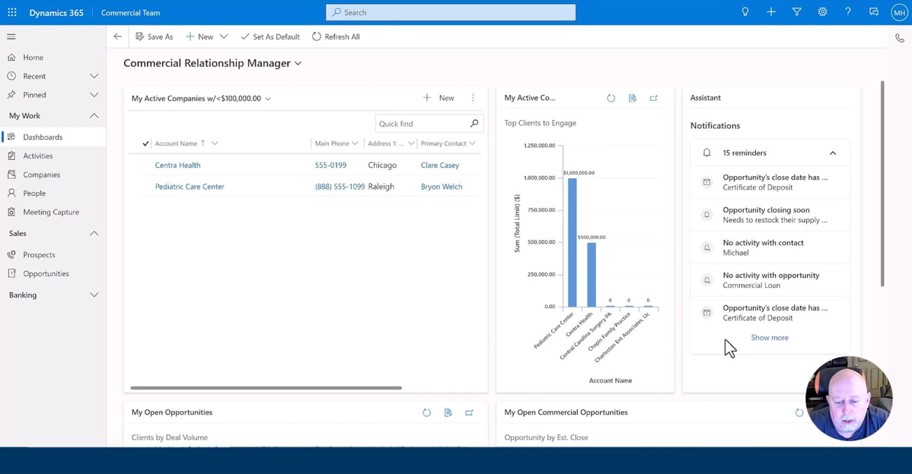Open the MH user profile avatar
The width and height of the screenshot is (912, 474).
(x=899, y=12)
